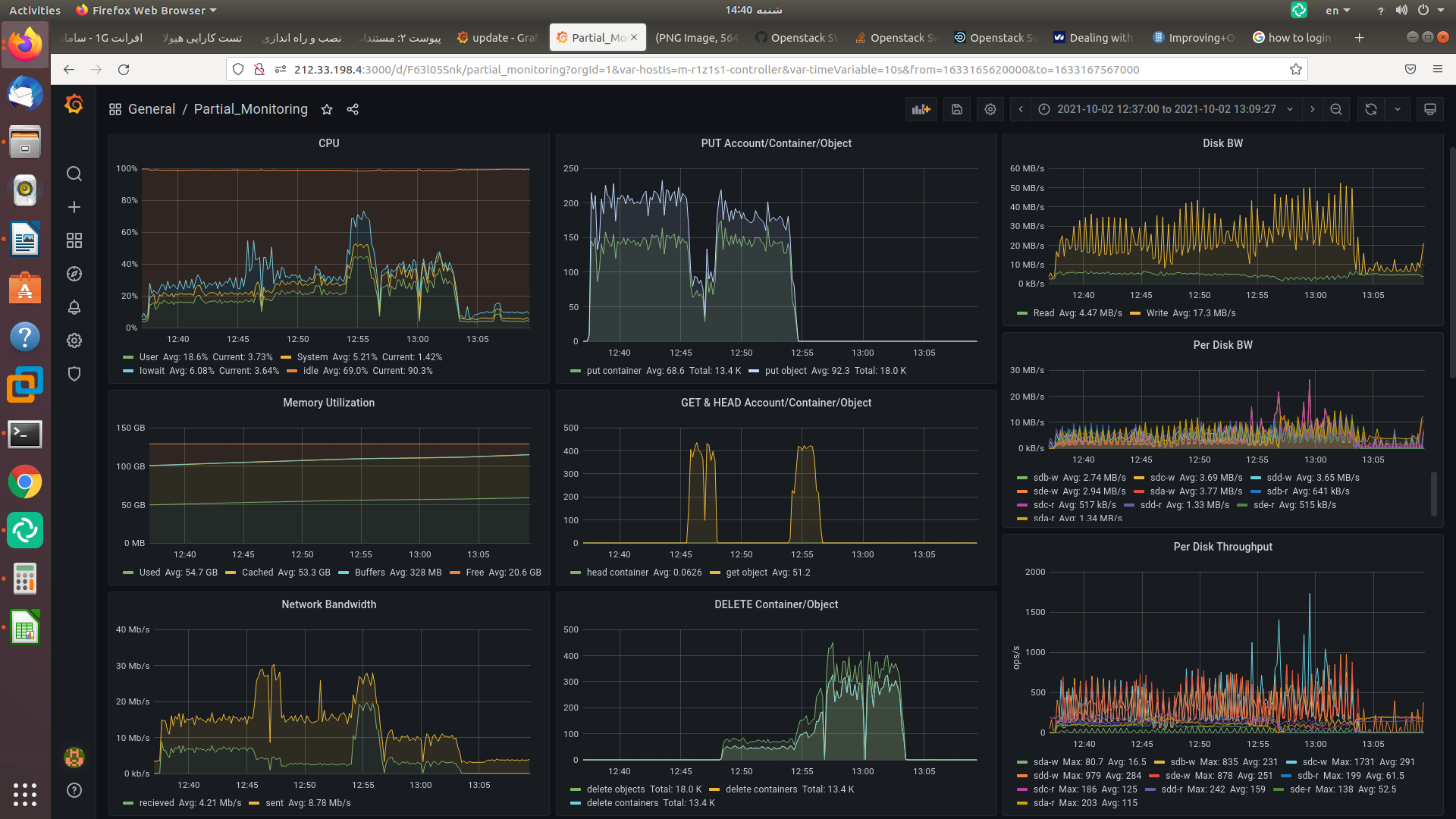
Task: Click the Write series color swatch in Disk BW
Action: (x=1135, y=313)
